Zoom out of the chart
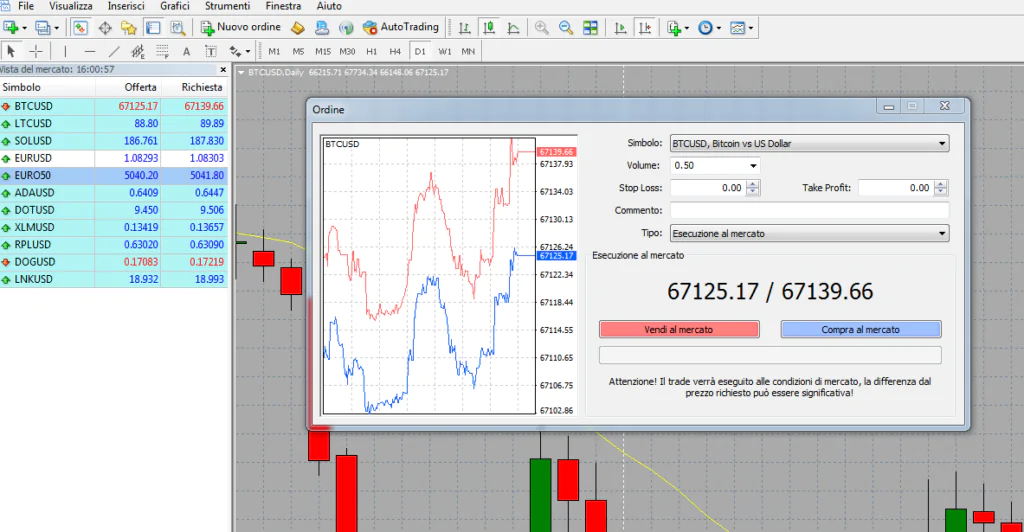The height and width of the screenshot is (532, 1024). coord(566,27)
